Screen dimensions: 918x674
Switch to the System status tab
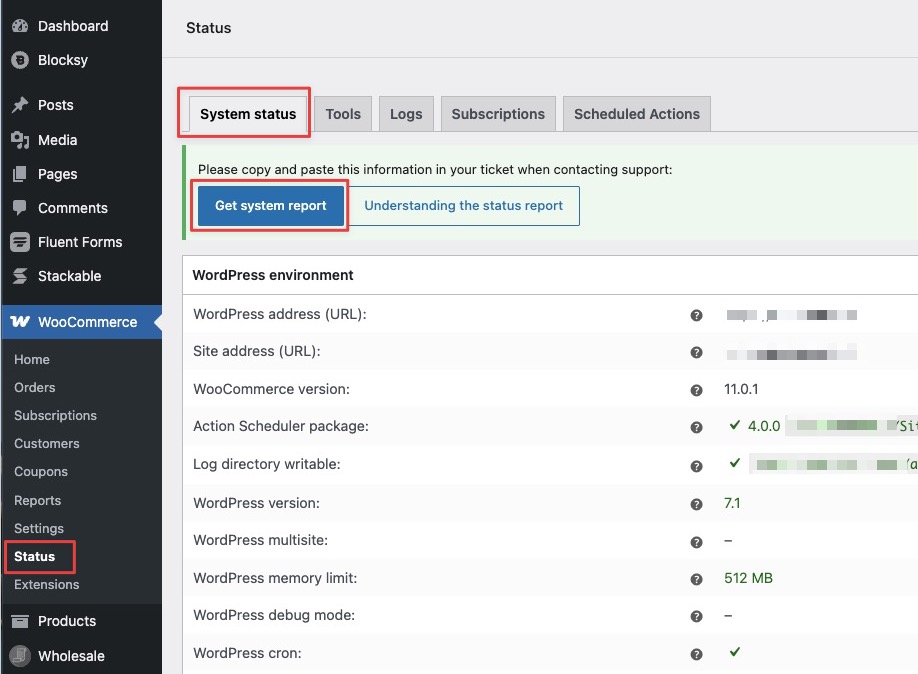click(x=248, y=114)
